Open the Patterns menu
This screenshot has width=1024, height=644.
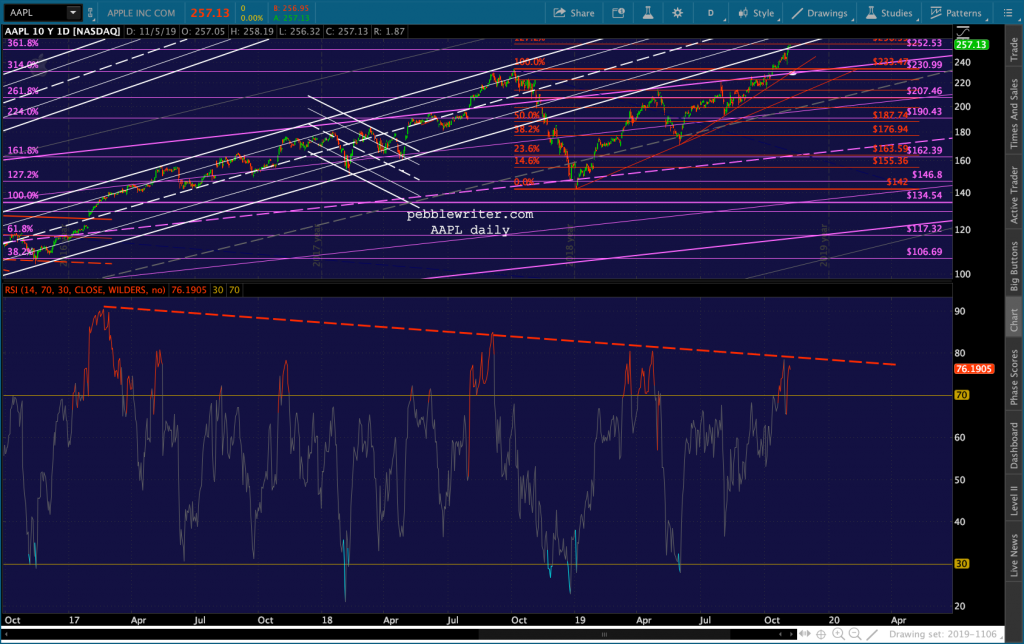pos(956,13)
